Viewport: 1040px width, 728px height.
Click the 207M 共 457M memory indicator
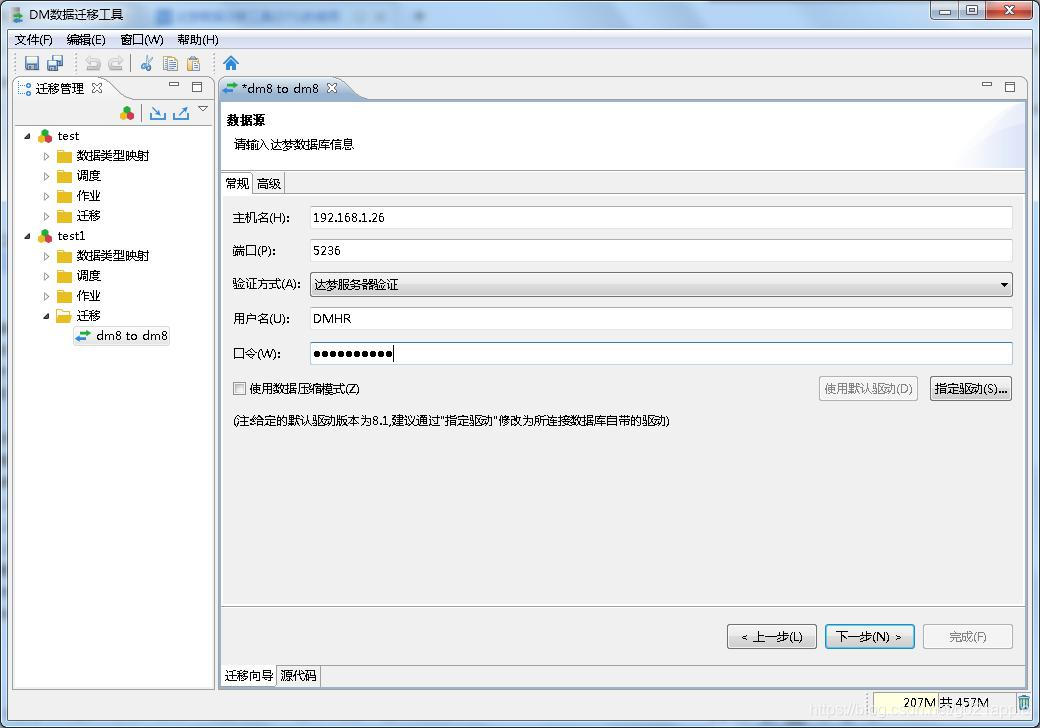[x=944, y=702]
